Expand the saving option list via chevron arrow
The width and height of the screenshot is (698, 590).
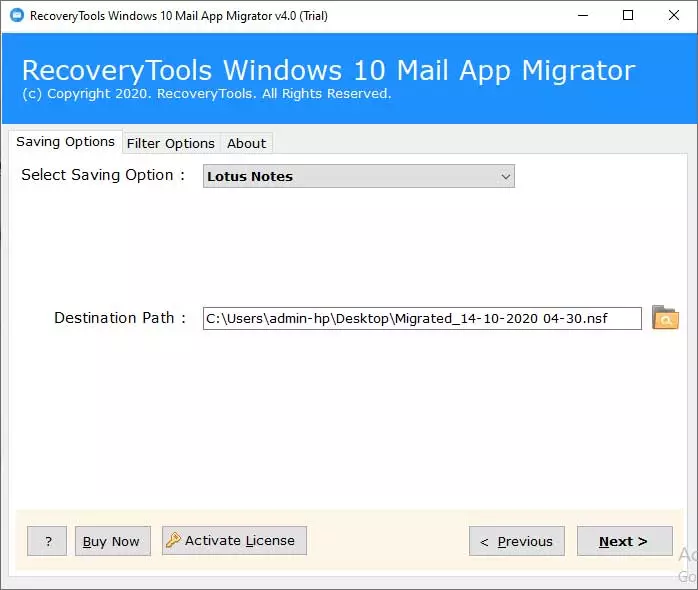505,176
